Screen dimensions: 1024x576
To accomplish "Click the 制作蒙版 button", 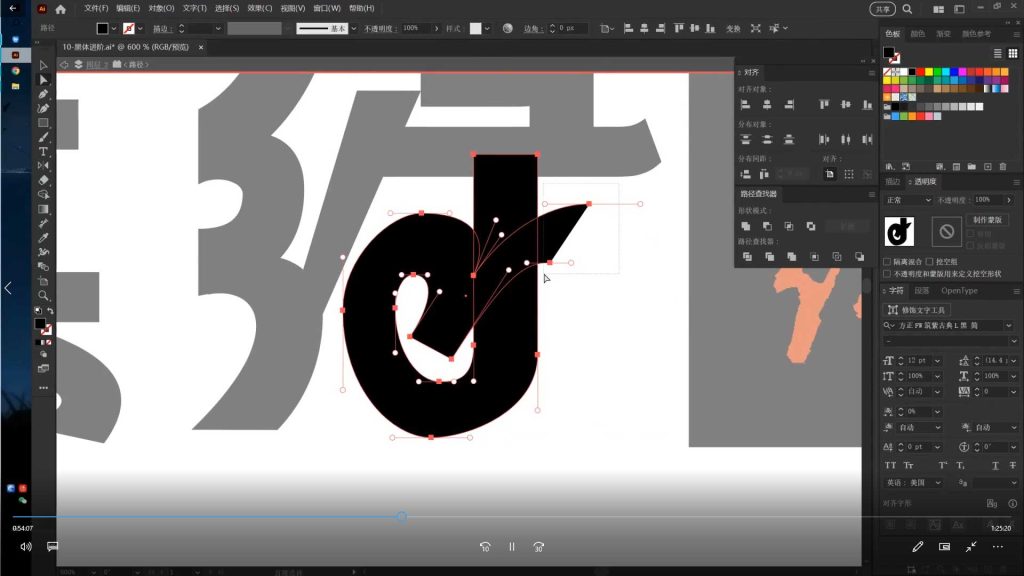I will 989,220.
